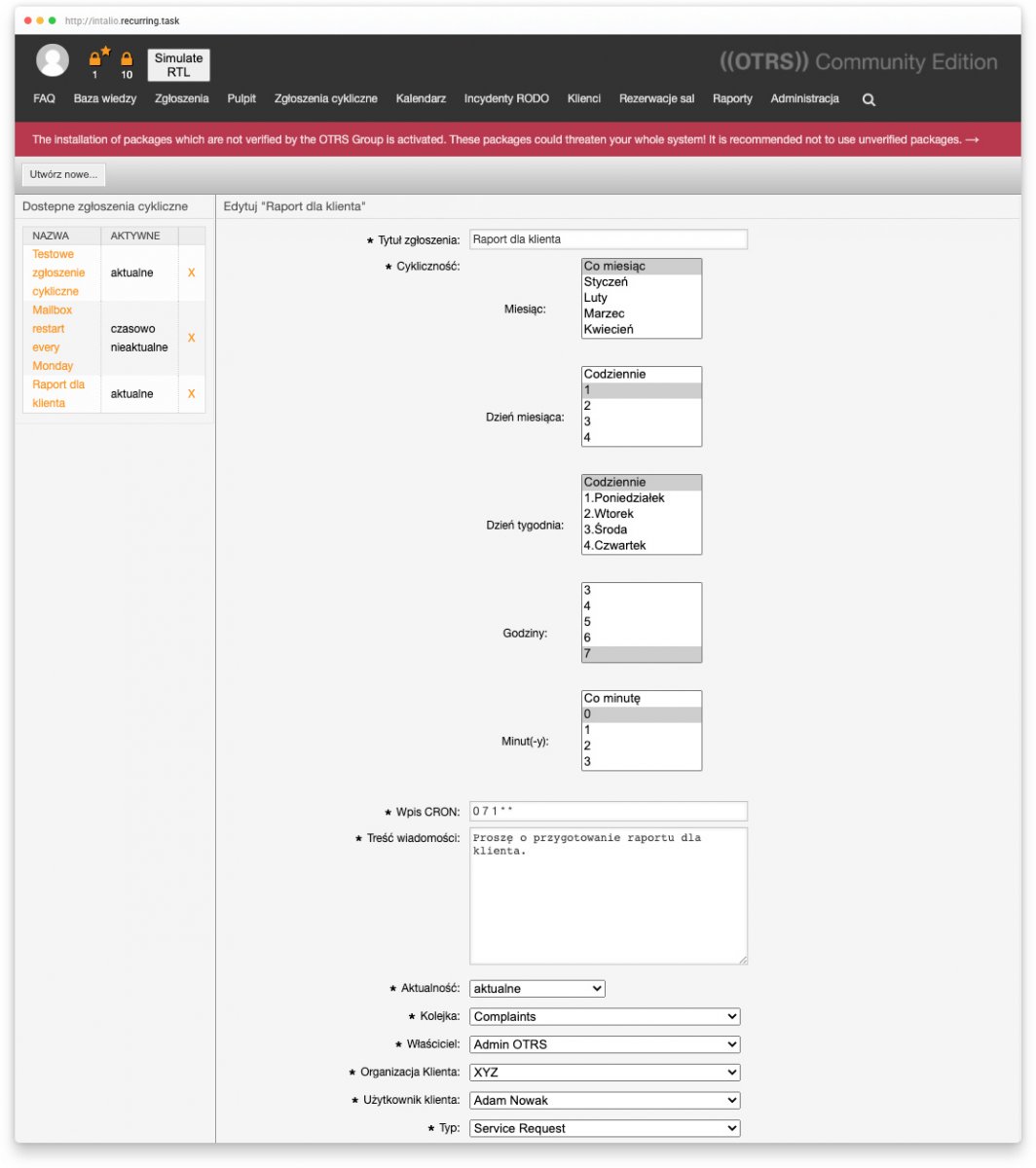The height and width of the screenshot is (1168, 1036).
Task: Open the Zgłoszenia cykliczne menu
Action: (326, 99)
